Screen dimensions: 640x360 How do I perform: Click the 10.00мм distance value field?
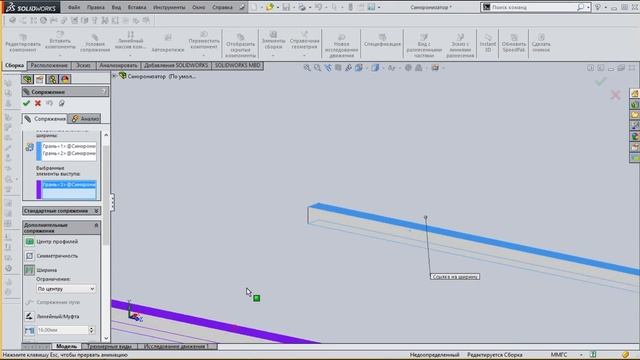[x=62, y=330]
